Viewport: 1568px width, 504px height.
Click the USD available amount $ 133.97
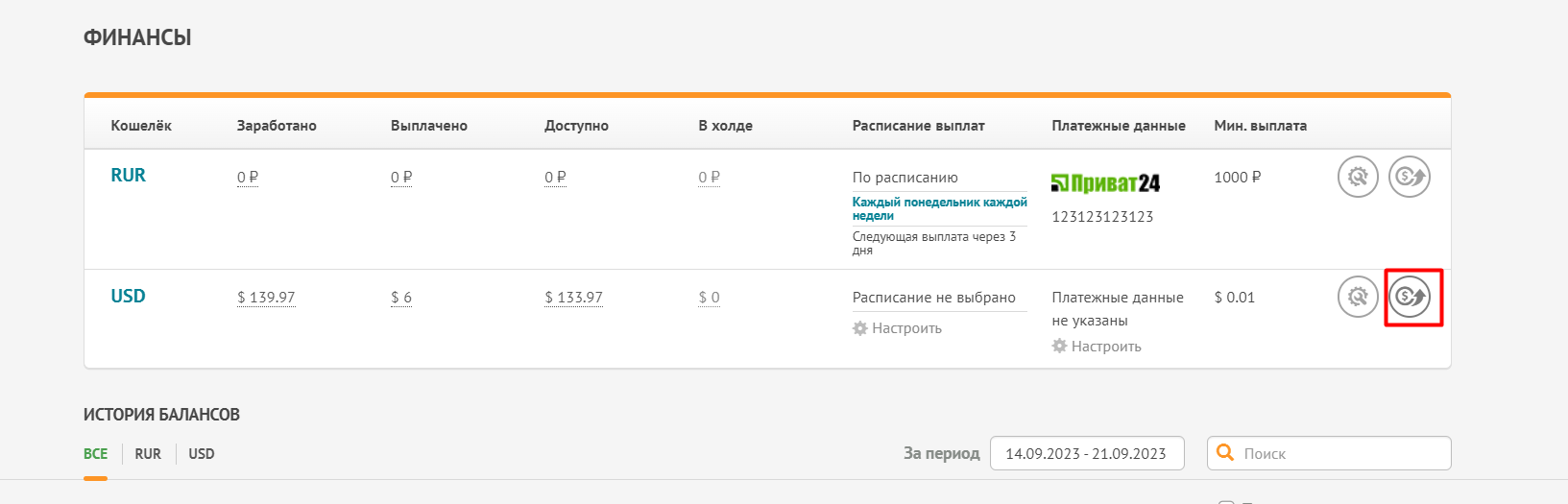pyautogui.click(x=573, y=298)
